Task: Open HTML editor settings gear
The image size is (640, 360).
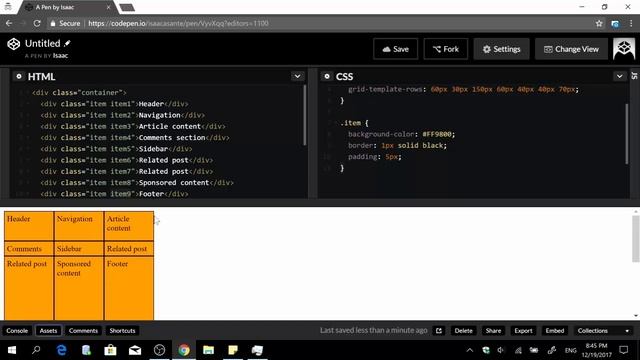Action: 19,76
